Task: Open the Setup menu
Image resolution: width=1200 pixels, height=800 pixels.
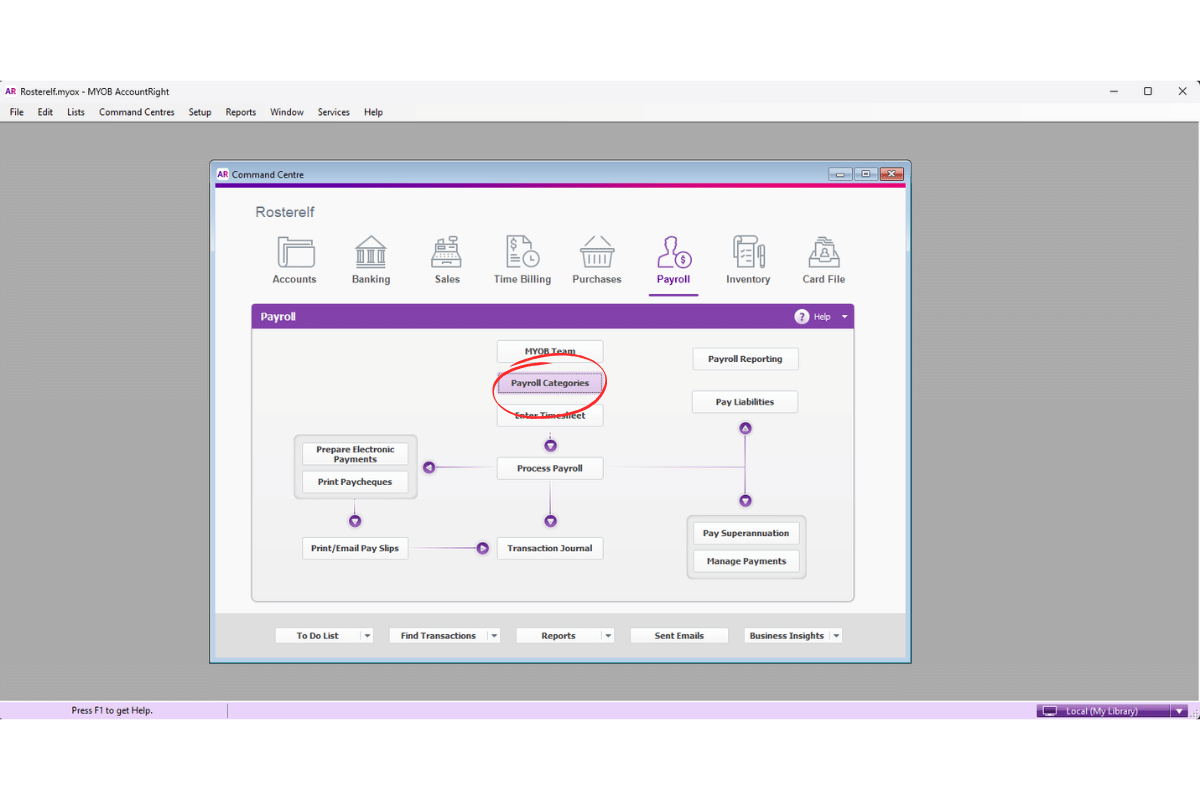Action: [200, 112]
